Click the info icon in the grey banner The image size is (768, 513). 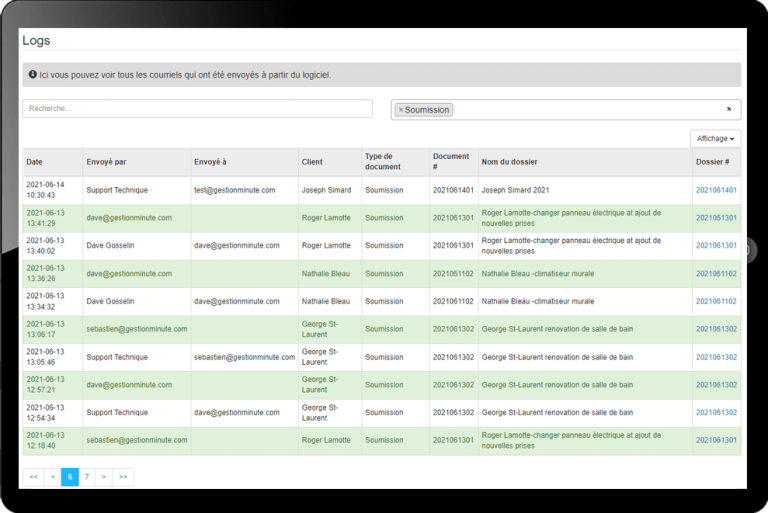(x=32, y=74)
